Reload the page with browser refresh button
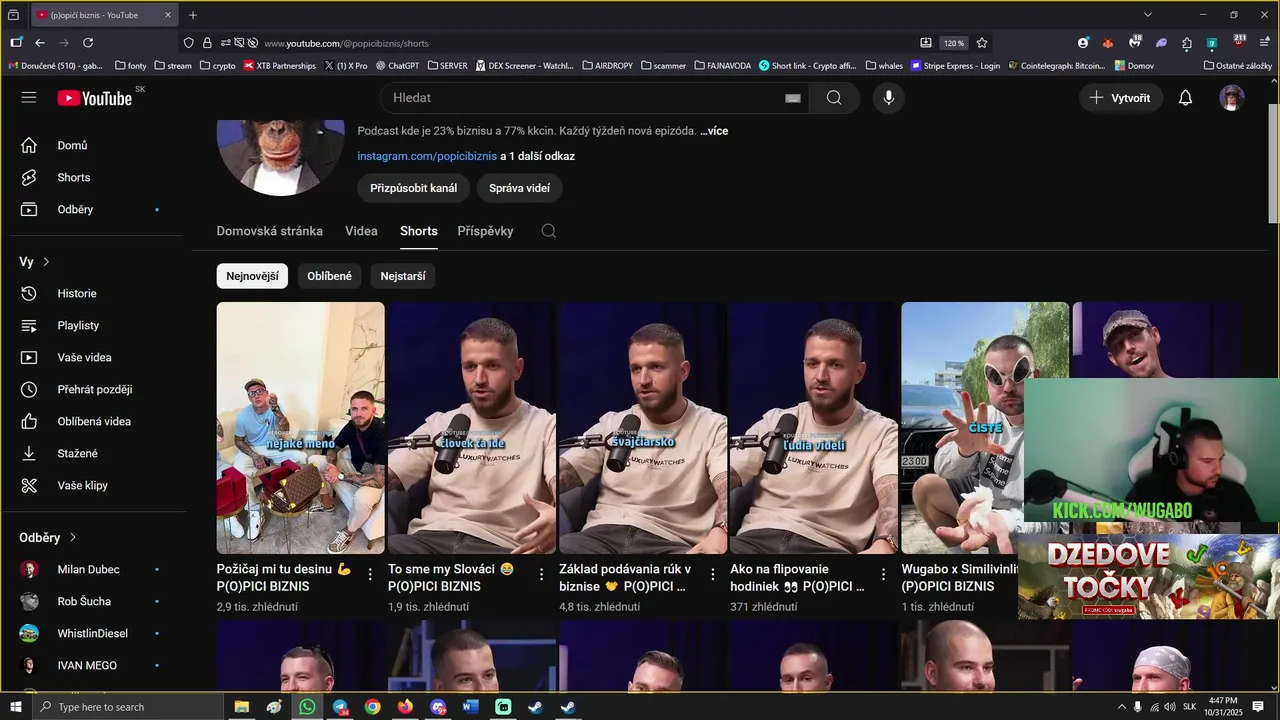1280x720 pixels. click(88, 43)
